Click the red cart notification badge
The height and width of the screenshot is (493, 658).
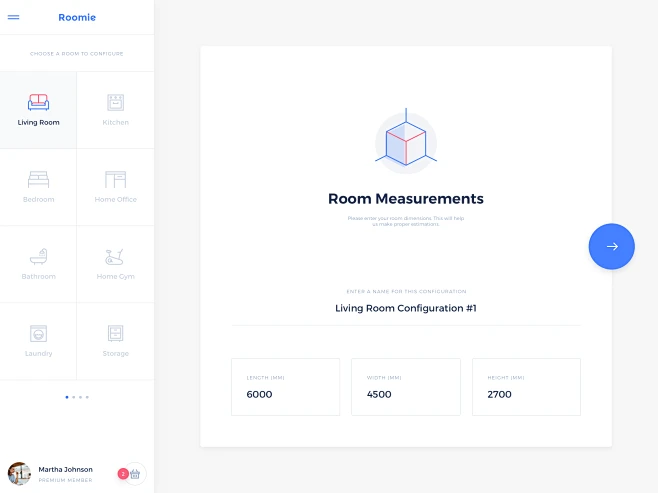pos(123,474)
